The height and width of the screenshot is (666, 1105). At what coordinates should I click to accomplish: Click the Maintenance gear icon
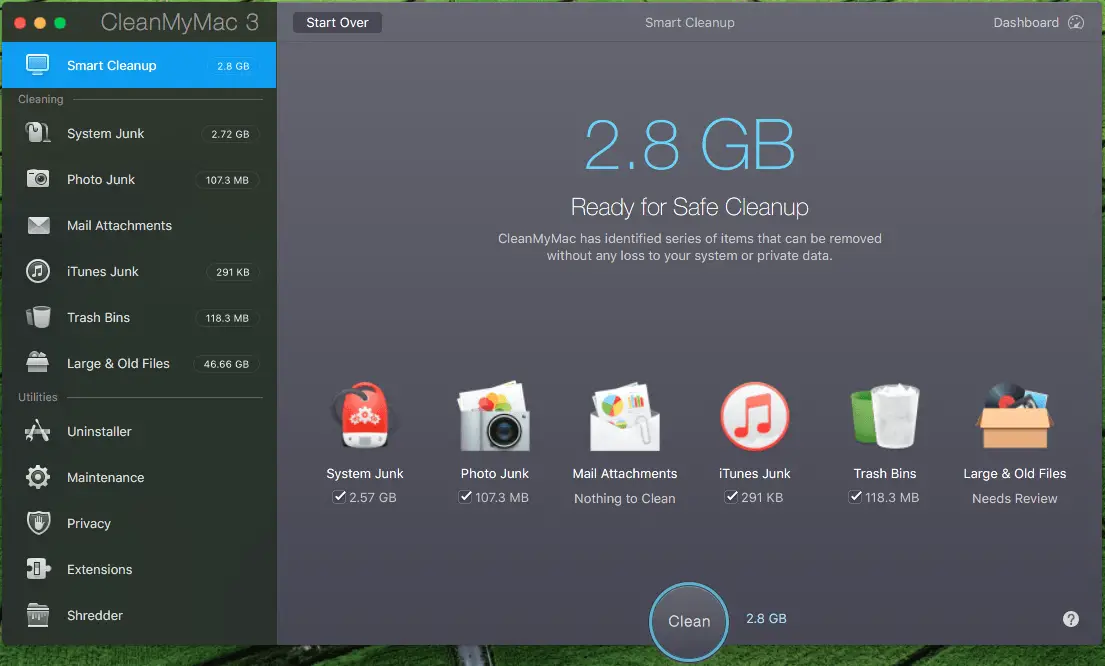pyautogui.click(x=37, y=477)
